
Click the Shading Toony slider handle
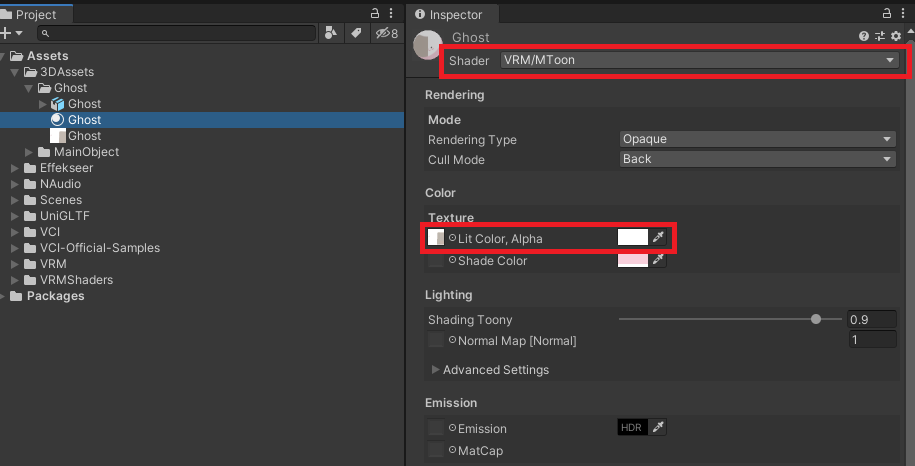pyautogui.click(x=816, y=319)
